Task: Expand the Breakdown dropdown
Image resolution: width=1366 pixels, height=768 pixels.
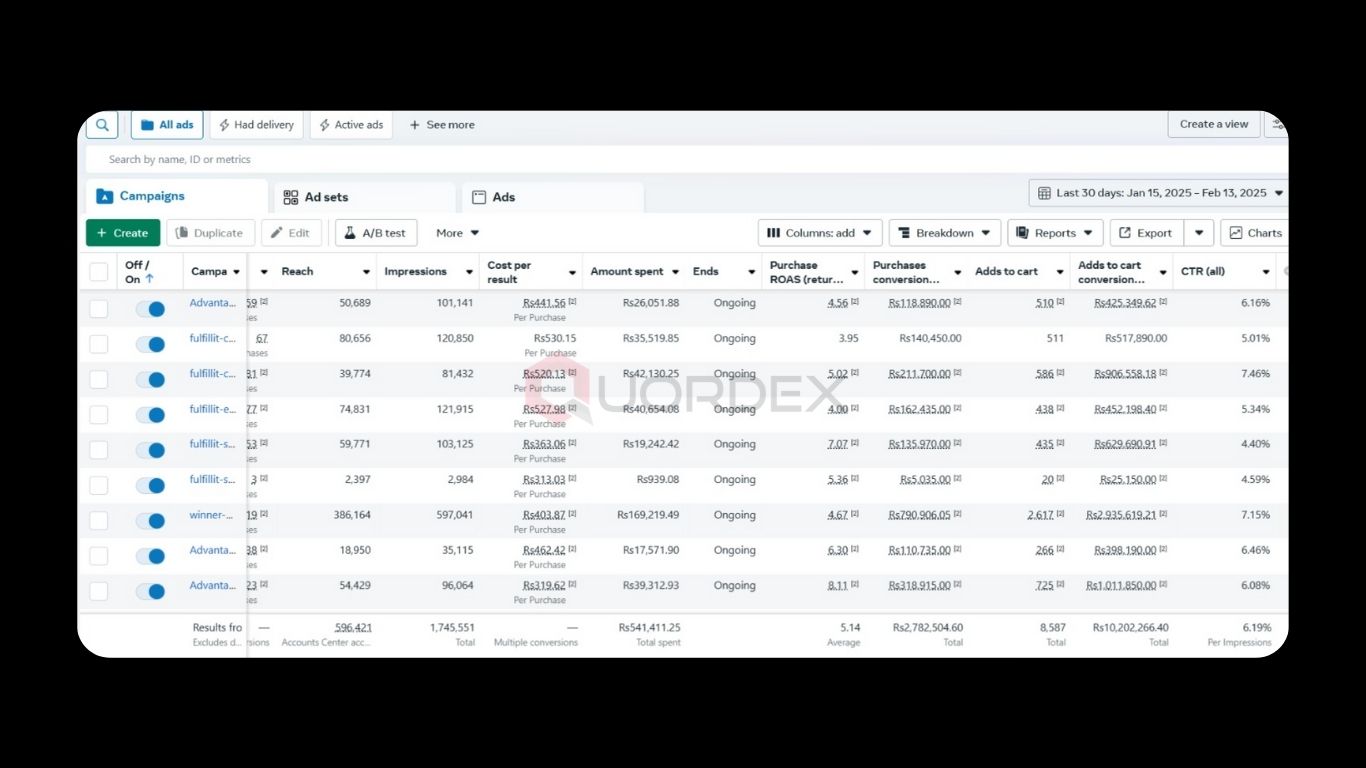Action: coord(944,233)
